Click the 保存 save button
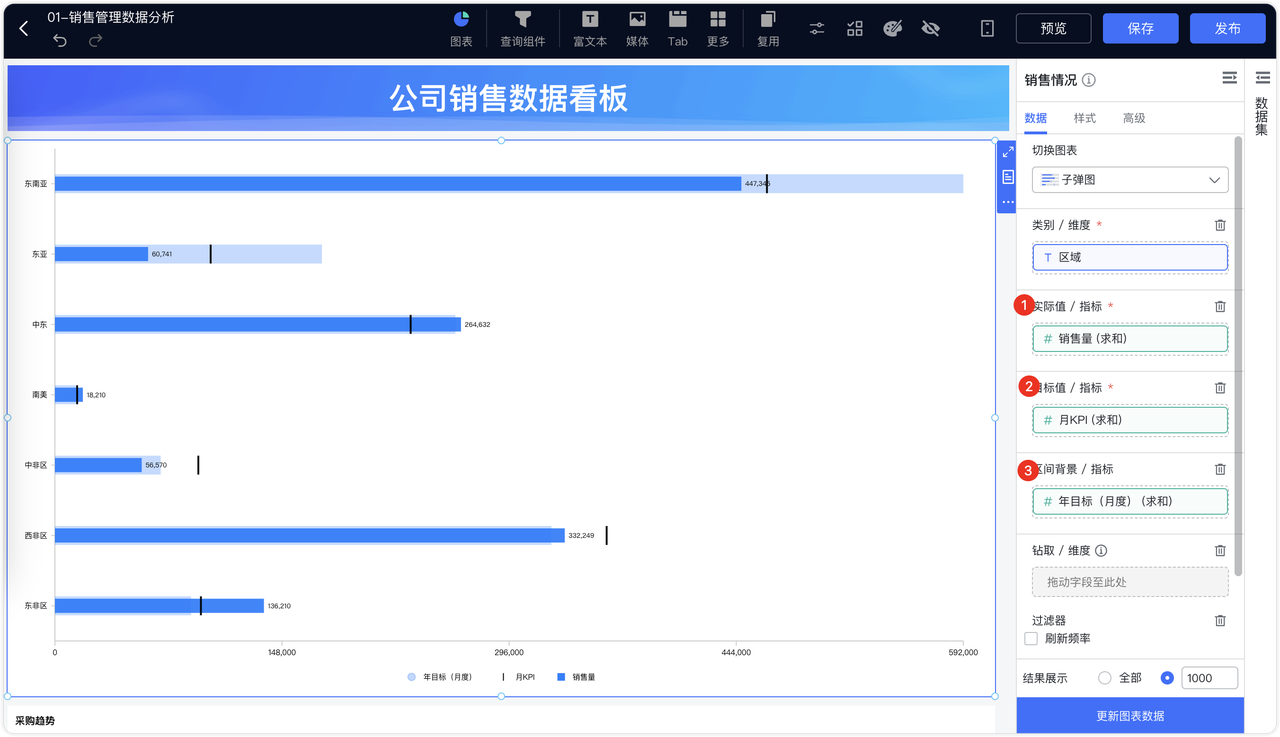 pos(1140,28)
